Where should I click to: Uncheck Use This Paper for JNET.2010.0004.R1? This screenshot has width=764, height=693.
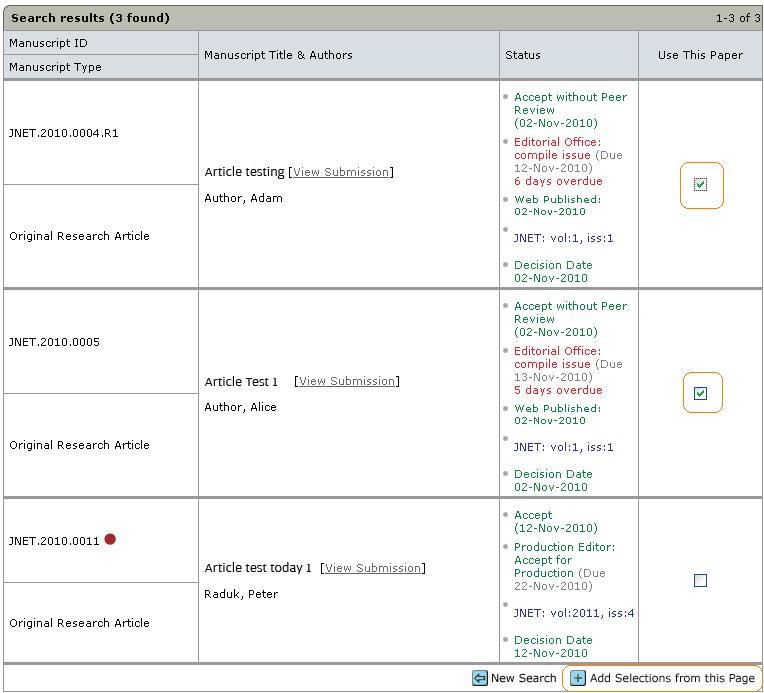point(700,184)
